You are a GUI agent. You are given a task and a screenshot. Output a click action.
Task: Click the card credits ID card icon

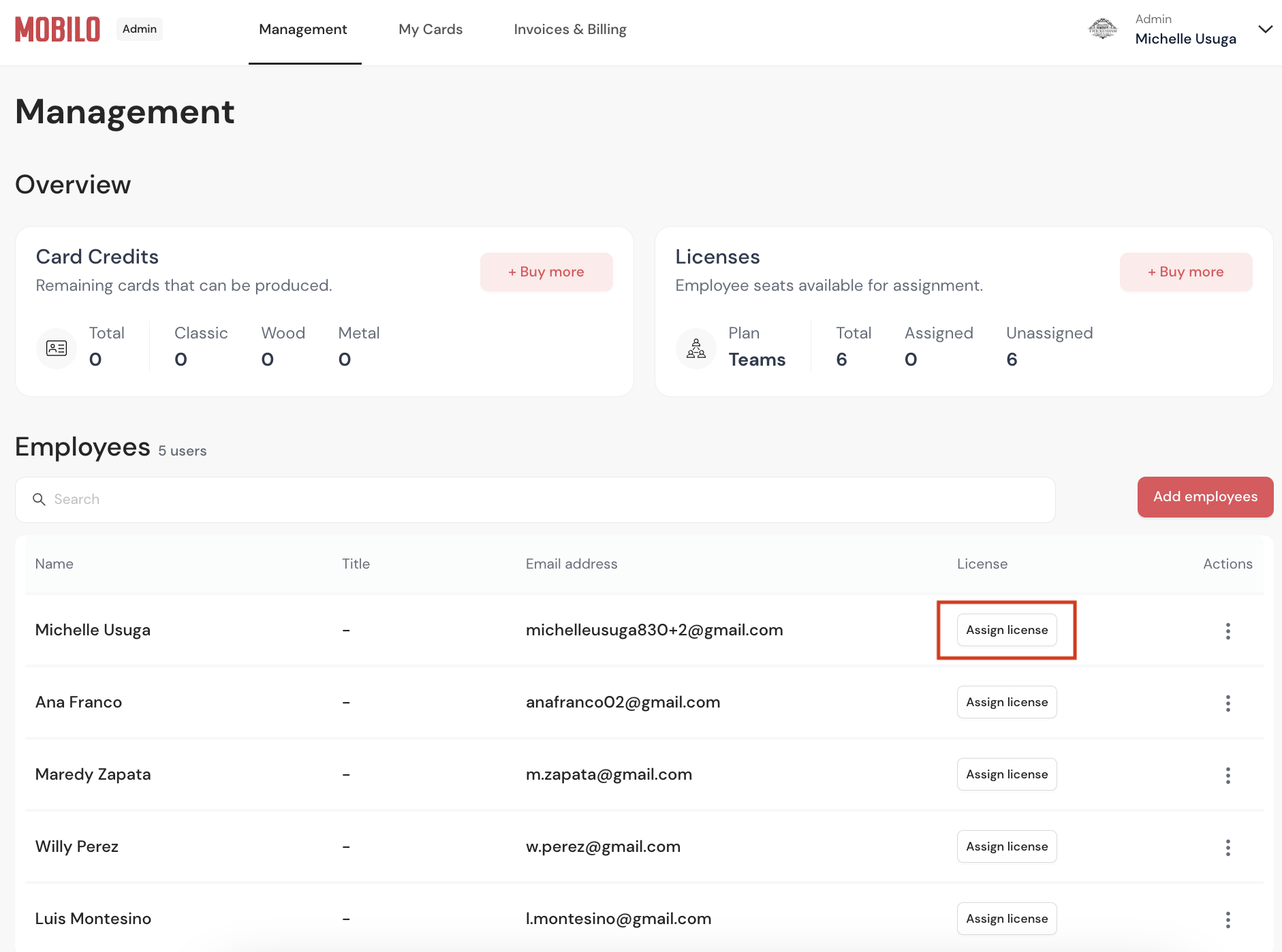tap(57, 348)
